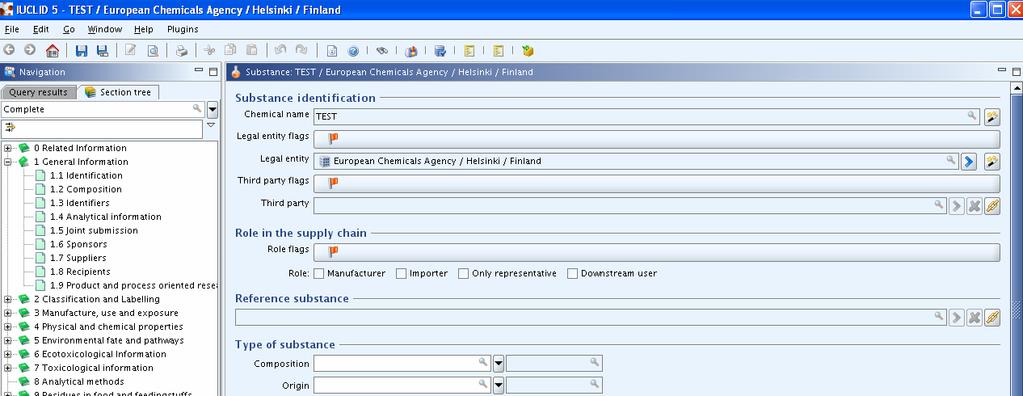
Task: Tick the Only representative checkbox
Action: (463, 273)
